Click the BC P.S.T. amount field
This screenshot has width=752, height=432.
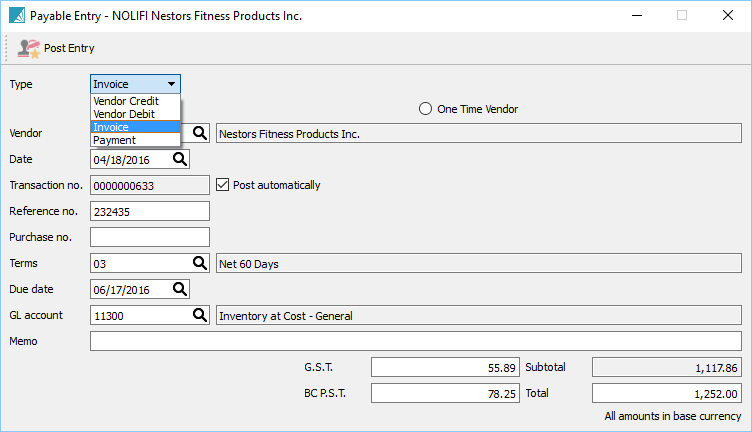(x=446, y=394)
